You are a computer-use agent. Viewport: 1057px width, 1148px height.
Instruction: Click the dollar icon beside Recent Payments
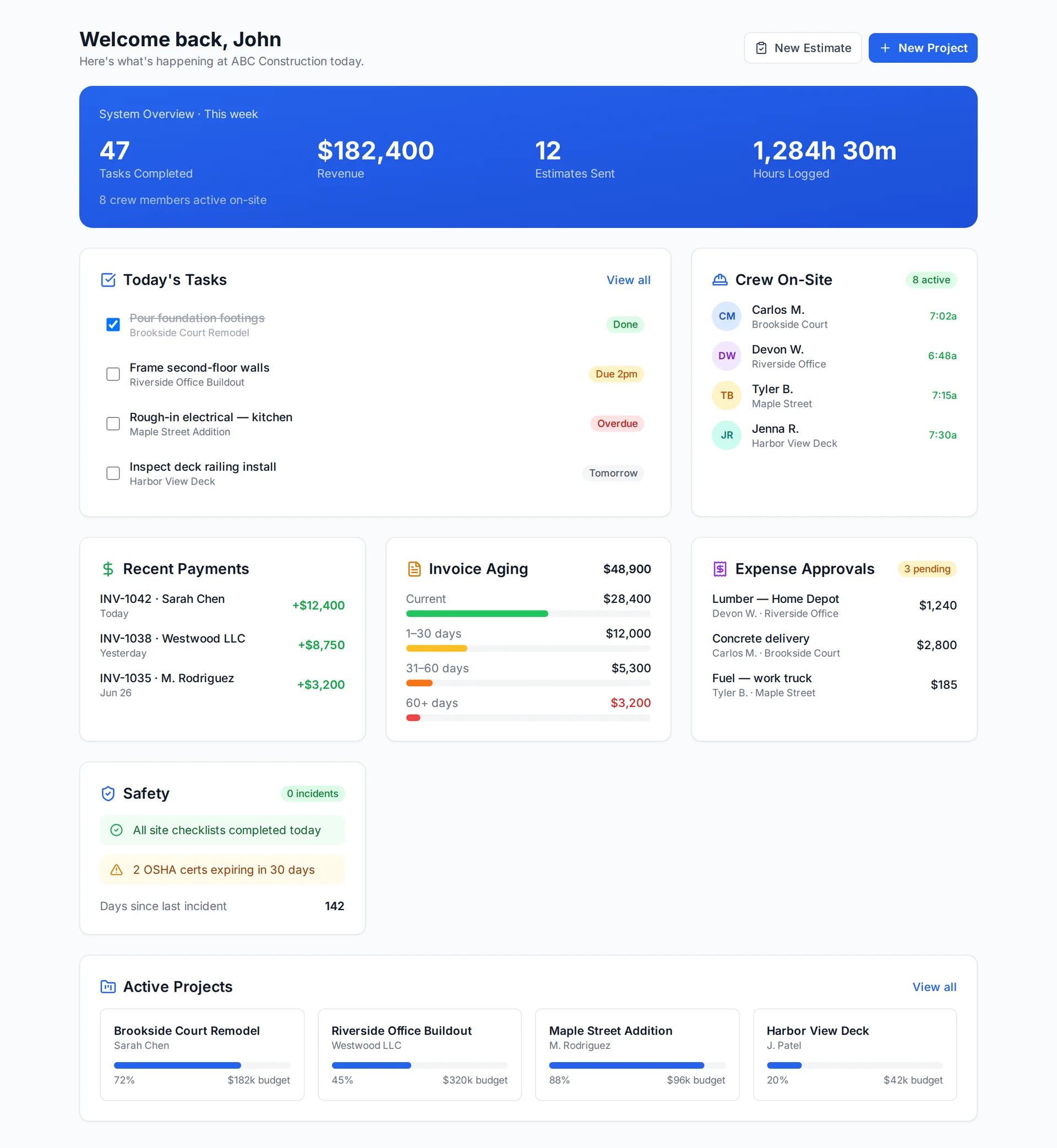click(108, 569)
